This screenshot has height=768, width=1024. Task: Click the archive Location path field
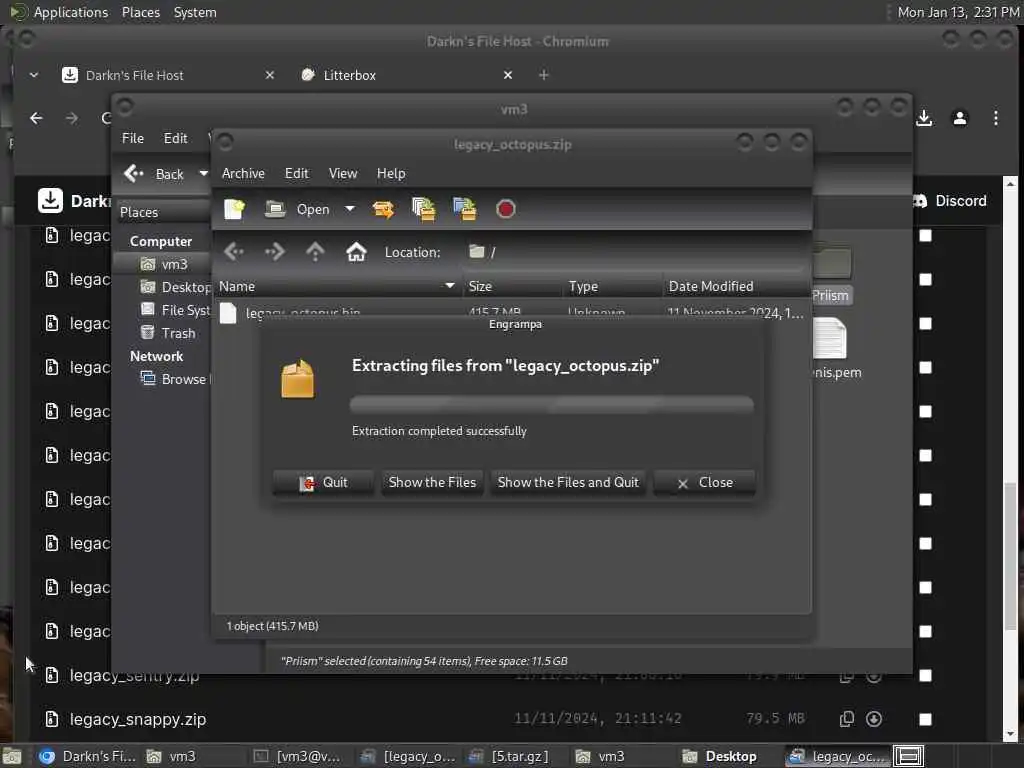coord(633,252)
